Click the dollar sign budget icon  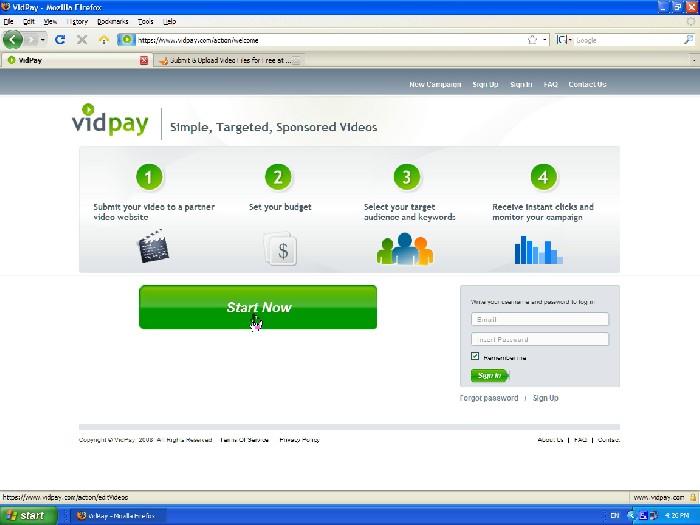pyautogui.click(x=280, y=249)
